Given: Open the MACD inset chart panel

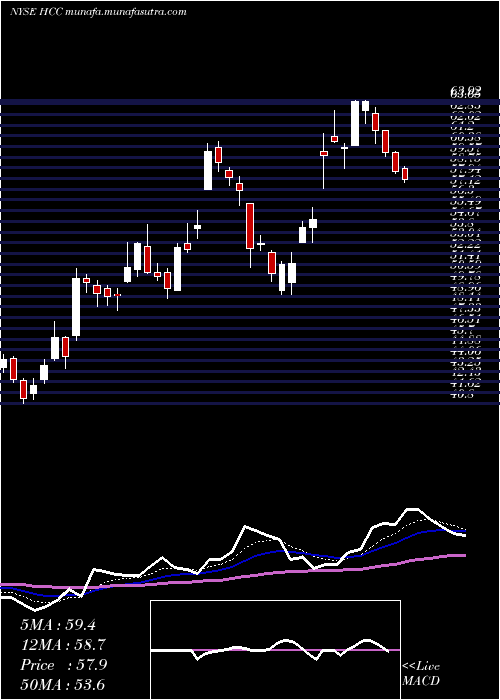Looking at the screenshot, I should click(x=275, y=650).
